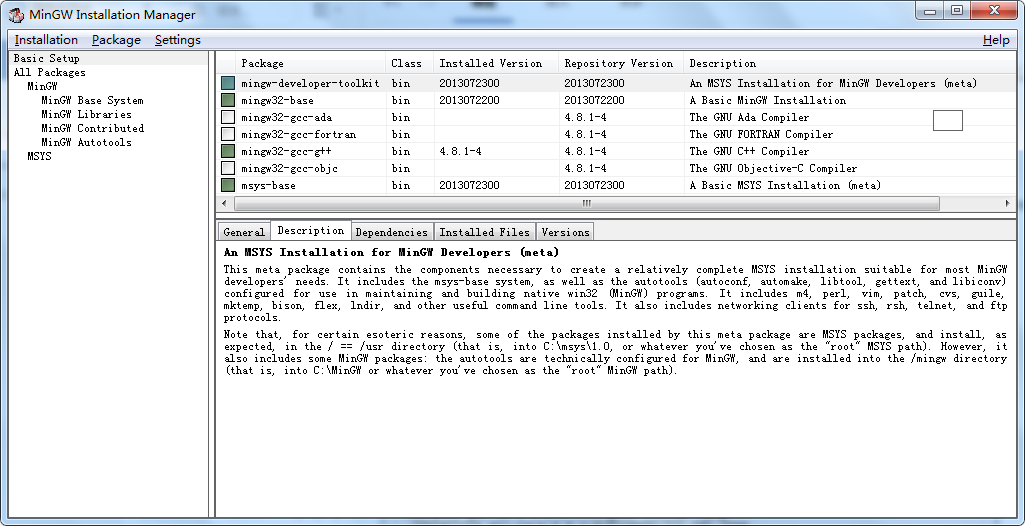Image resolution: width=1025 pixels, height=526 pixels.
Task: Toggle msys-base package checkbox
Action: [227, 185]
